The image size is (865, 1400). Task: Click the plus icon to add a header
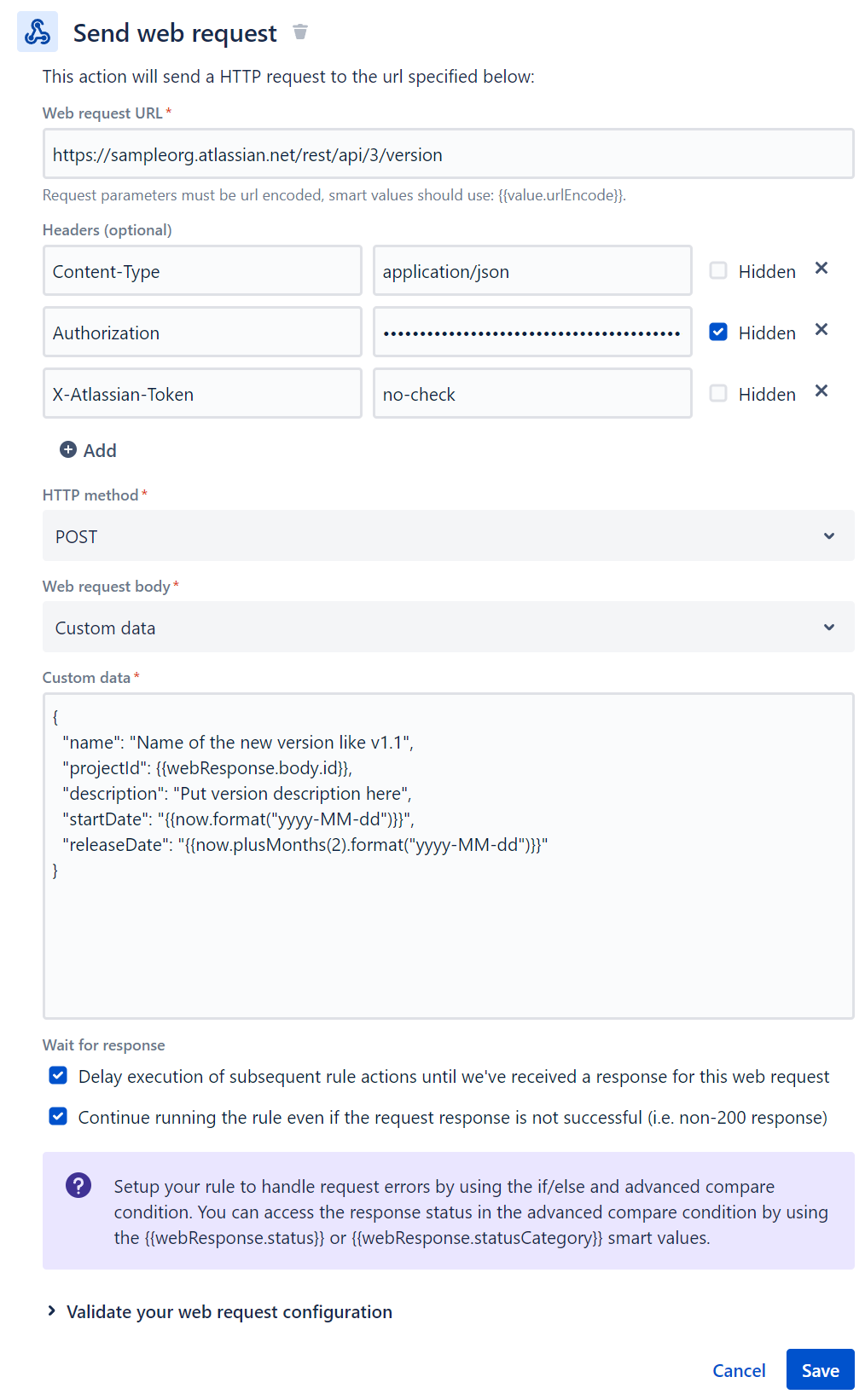[68, 449]
